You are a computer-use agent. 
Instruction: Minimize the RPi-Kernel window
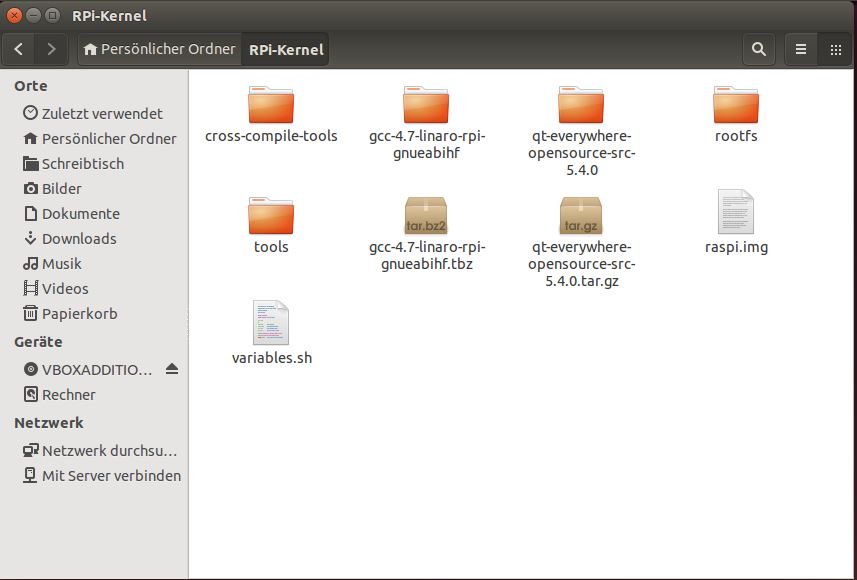coord(33,16)
